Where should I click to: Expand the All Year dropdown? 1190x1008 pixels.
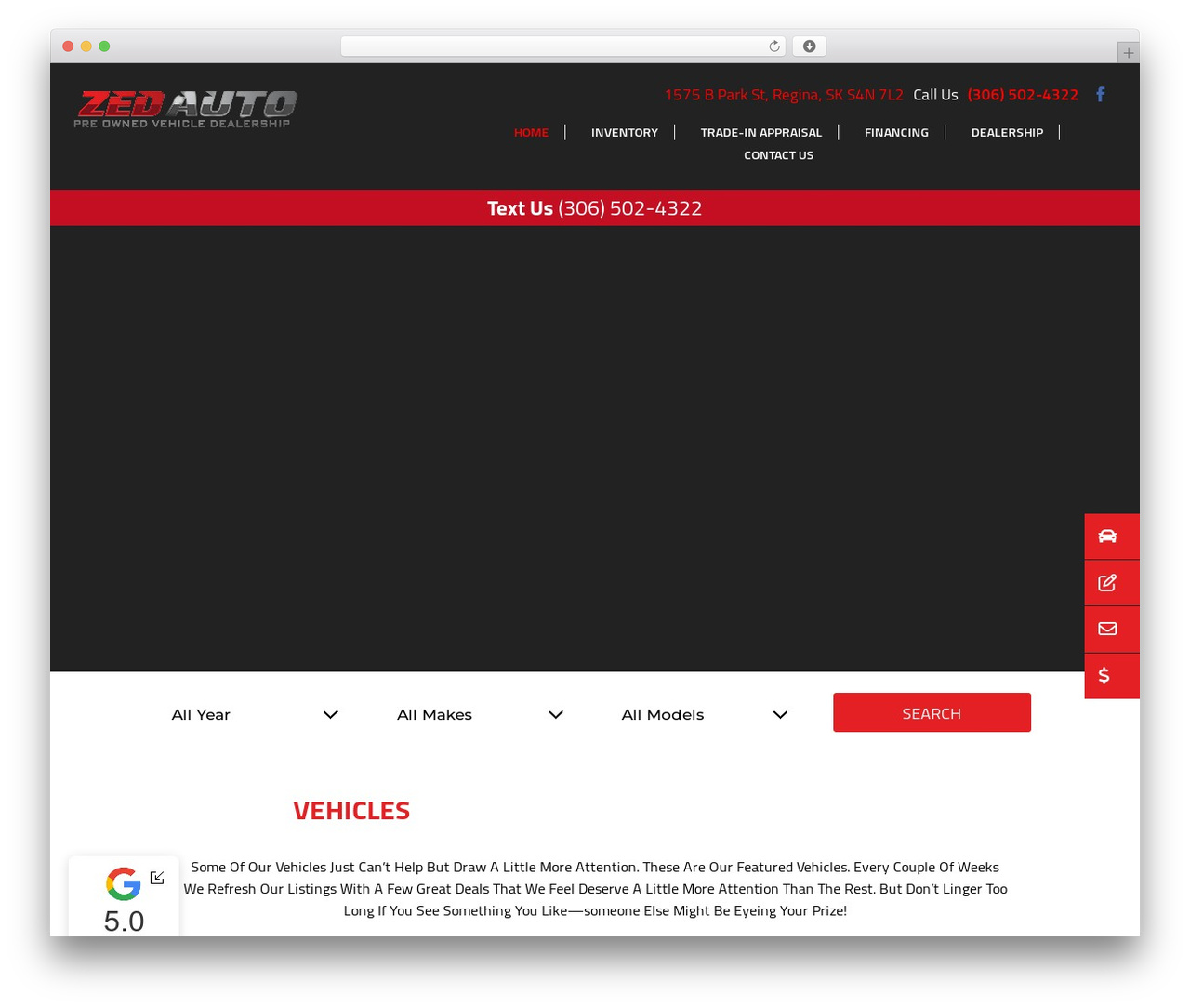(x=255, y=714)
